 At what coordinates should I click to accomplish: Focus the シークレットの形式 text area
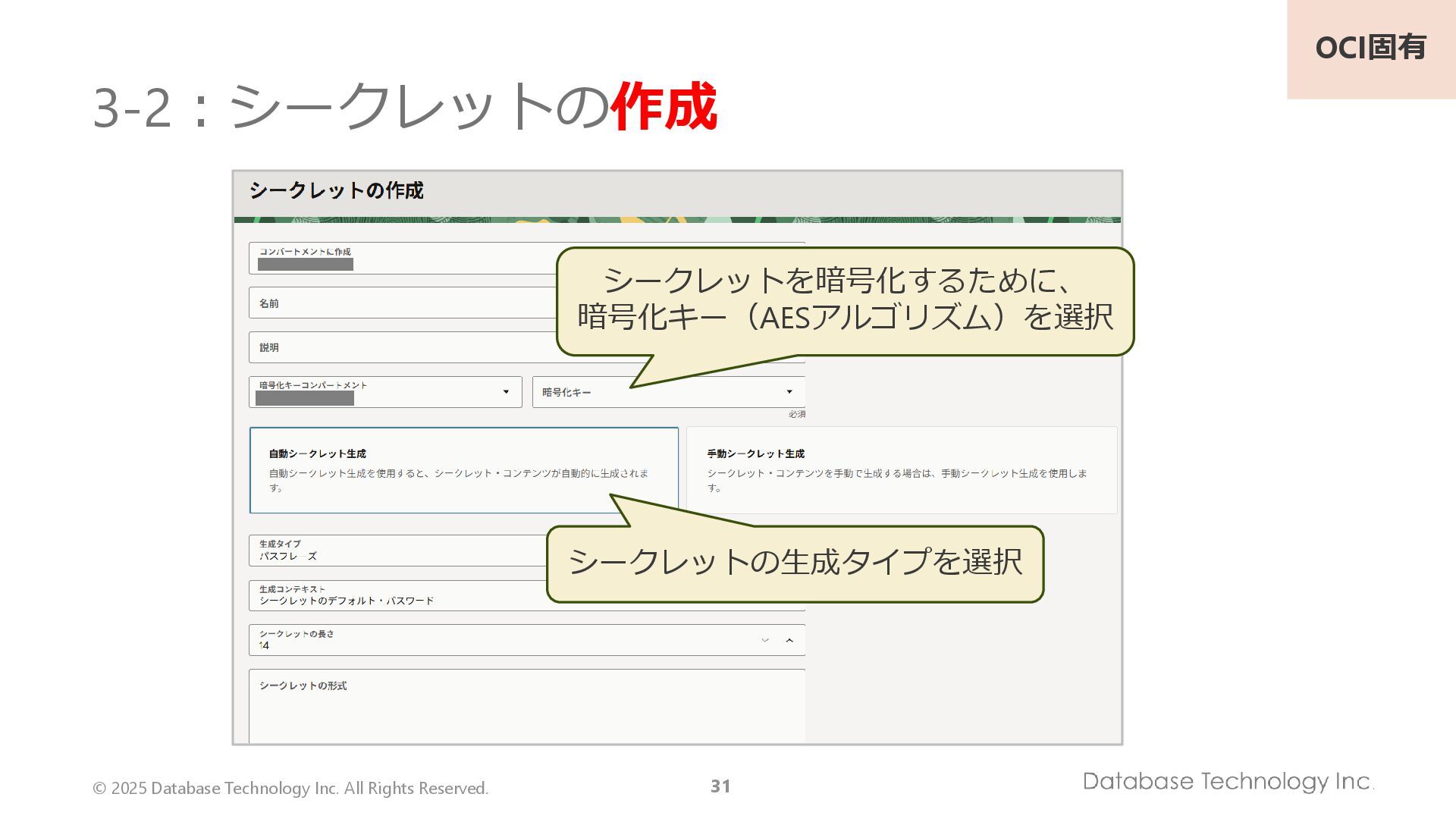click(526, 709)
